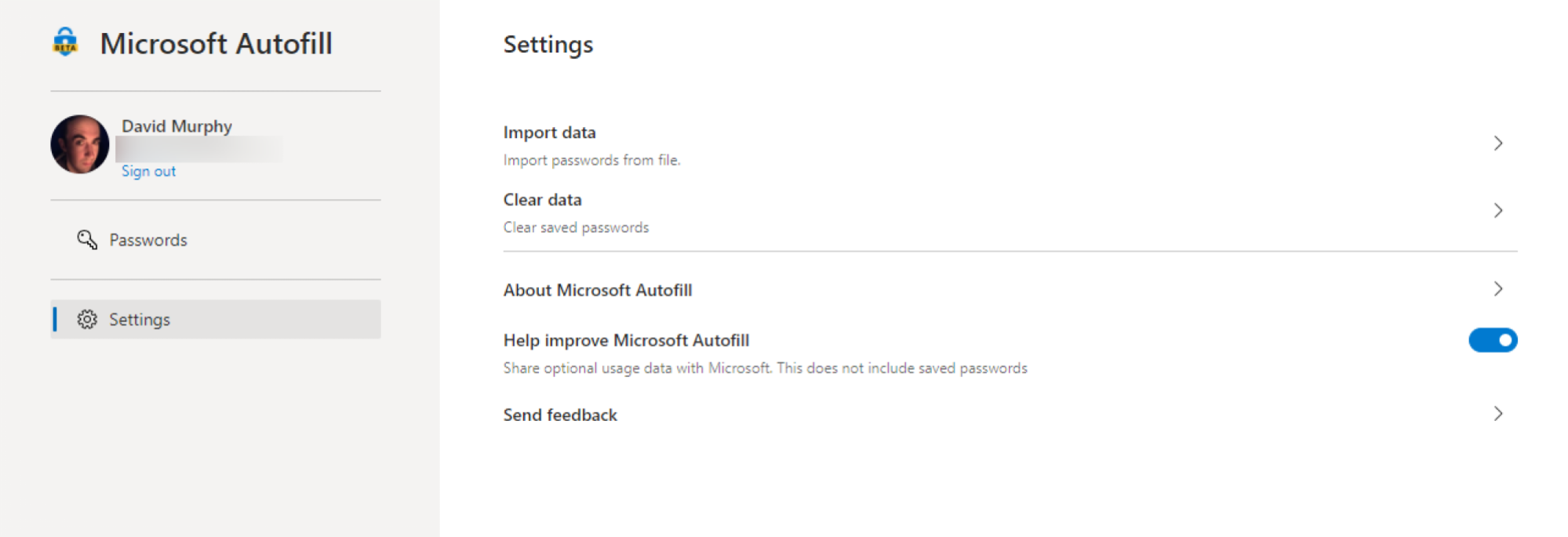The image size is (1568, 537).
Task: Expand Import data with its chevron
Action: click(1498, 143)
